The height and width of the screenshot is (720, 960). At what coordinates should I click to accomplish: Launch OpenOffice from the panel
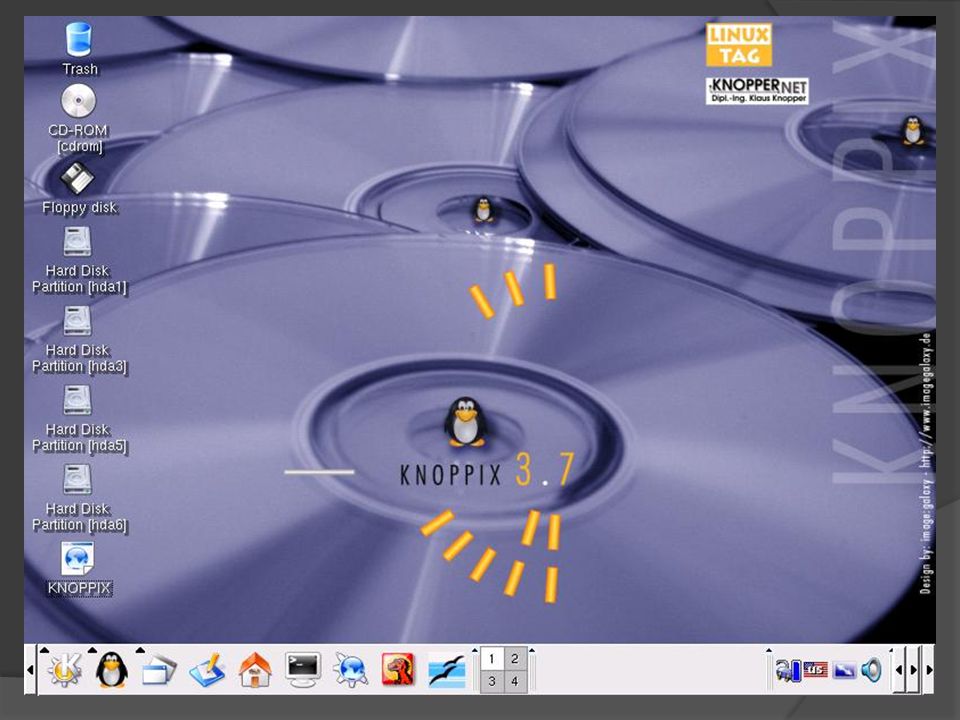447,671
